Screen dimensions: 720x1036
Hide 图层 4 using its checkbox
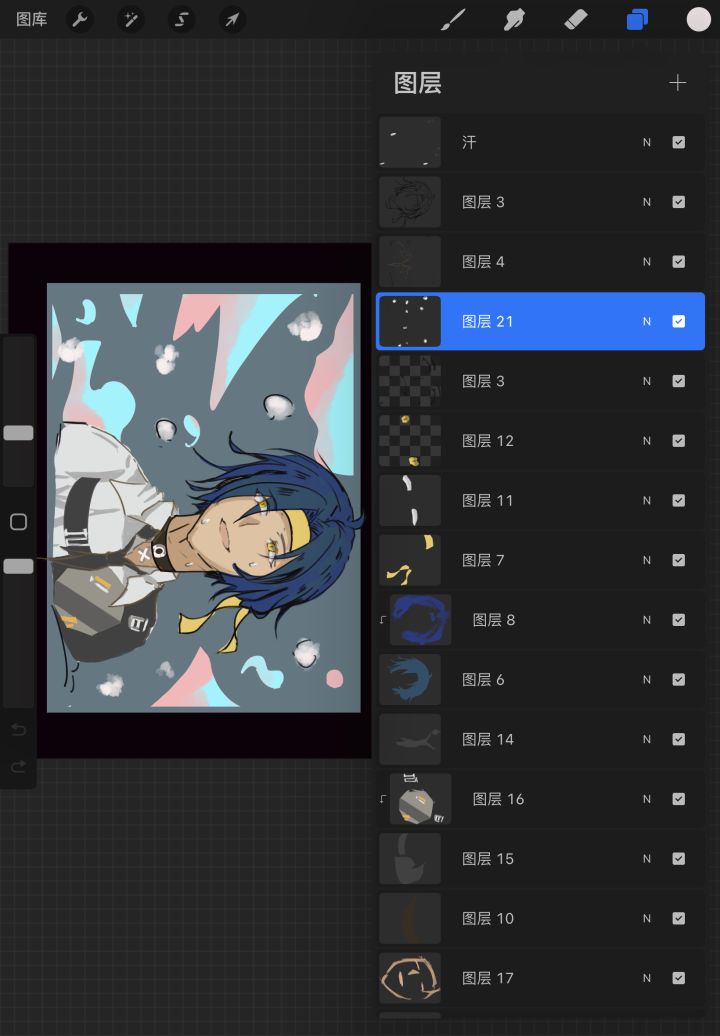click(678, 262)
